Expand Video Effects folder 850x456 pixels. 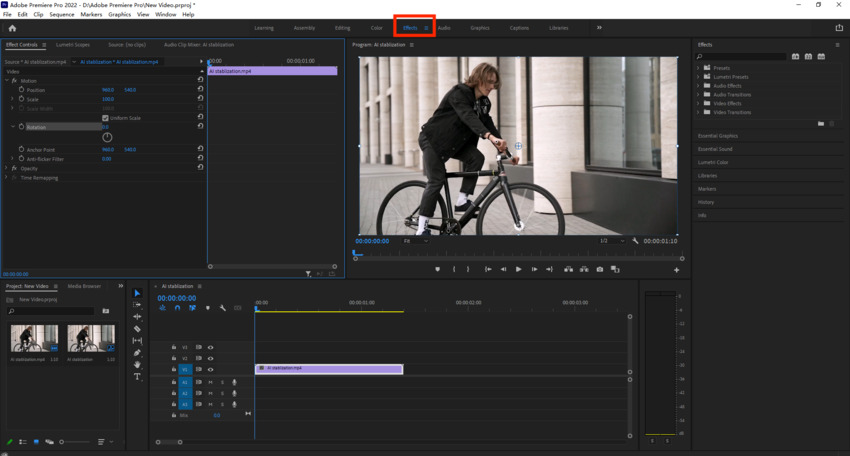click(x=698, y=103)
